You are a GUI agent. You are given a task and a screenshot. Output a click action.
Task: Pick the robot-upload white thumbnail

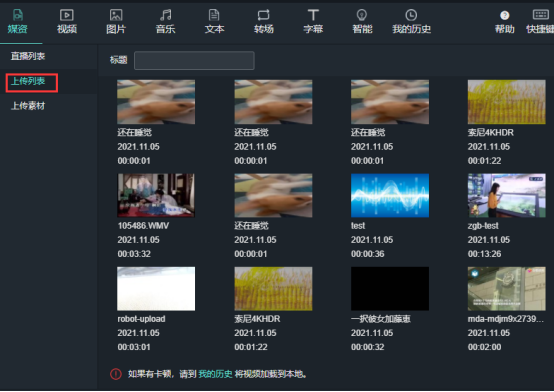pyautogui.click(x=156, y=289)
